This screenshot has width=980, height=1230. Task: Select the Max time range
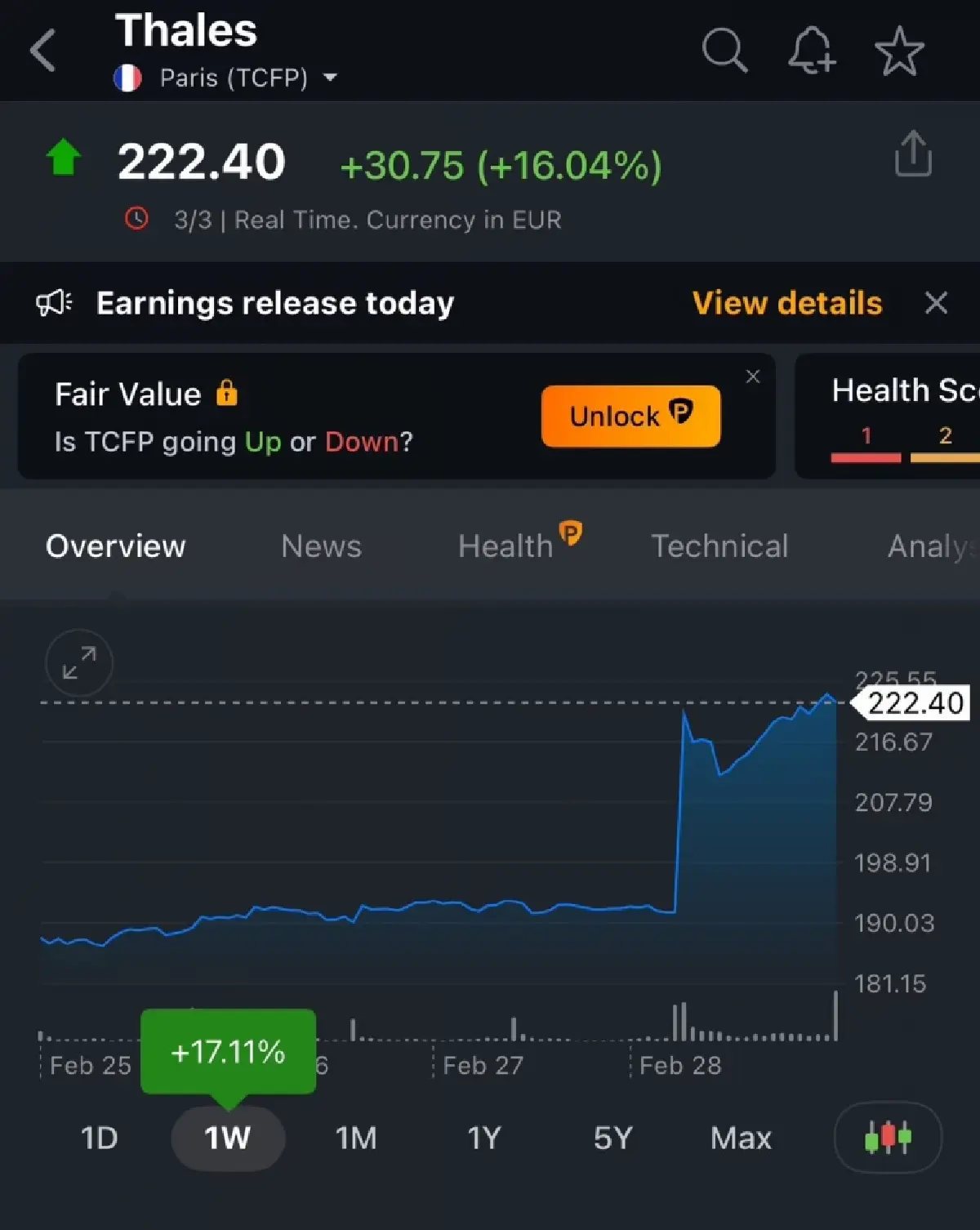point(741,1138)
